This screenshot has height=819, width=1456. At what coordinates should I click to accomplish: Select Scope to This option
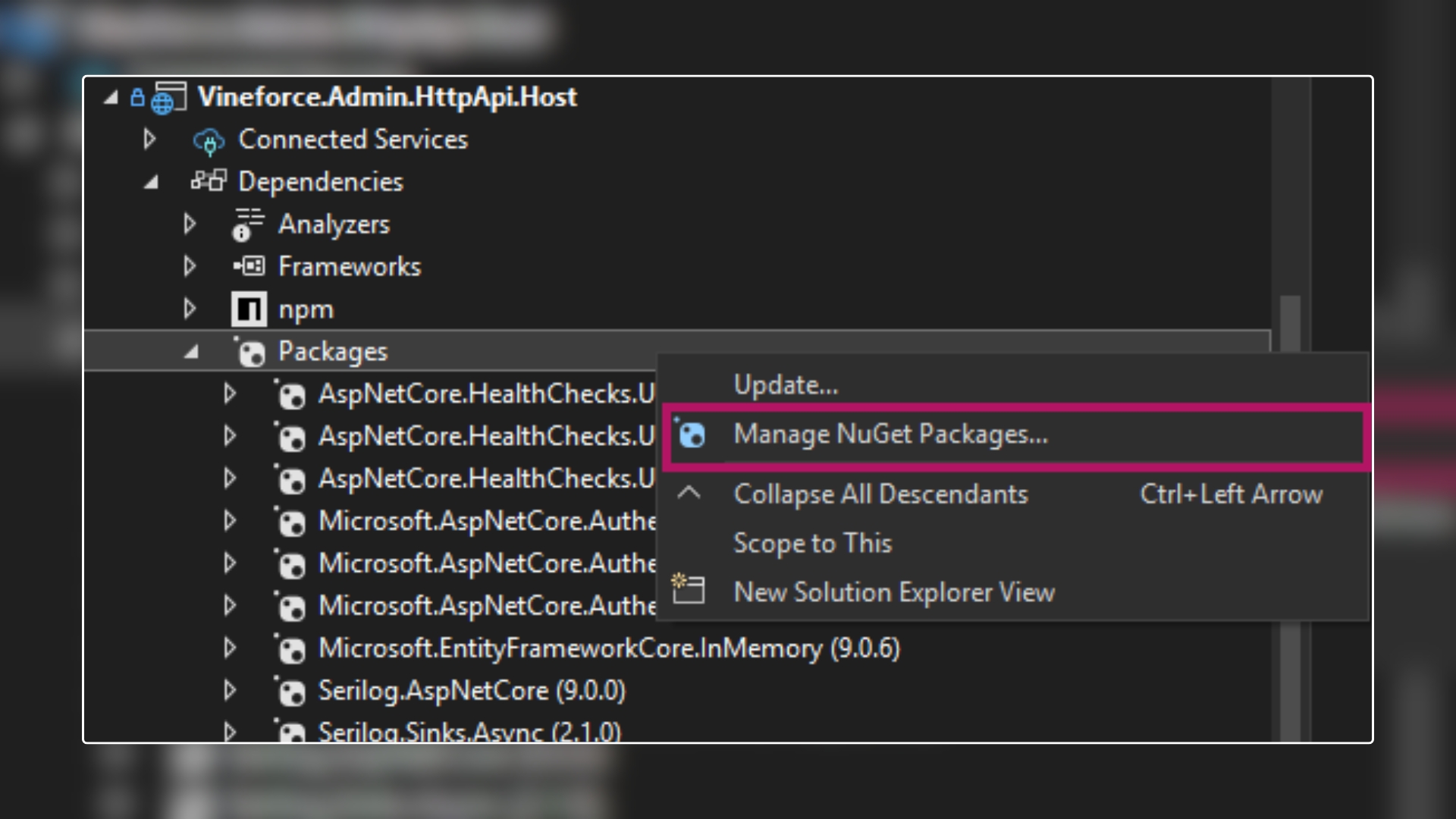tap(813, 543)
